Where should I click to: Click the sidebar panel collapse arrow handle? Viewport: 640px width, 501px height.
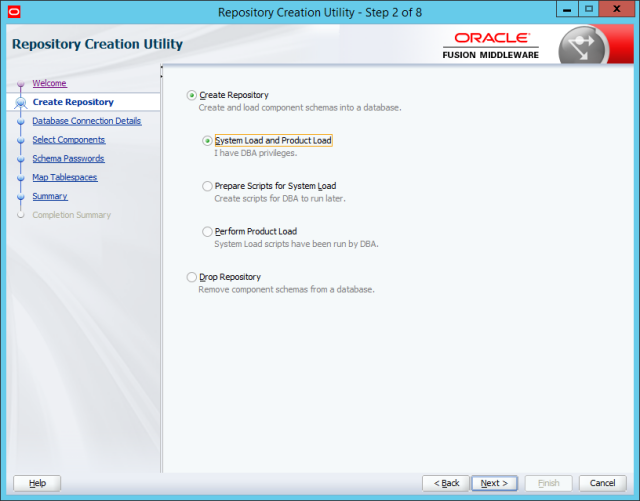point(162,71)
